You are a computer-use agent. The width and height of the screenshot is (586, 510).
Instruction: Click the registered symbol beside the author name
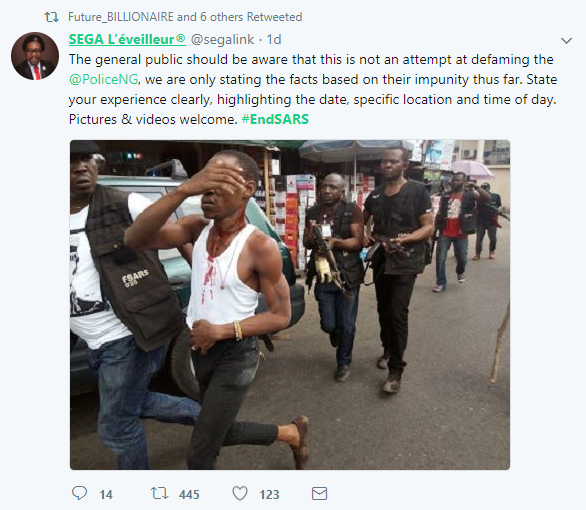(x=181, y=37)
